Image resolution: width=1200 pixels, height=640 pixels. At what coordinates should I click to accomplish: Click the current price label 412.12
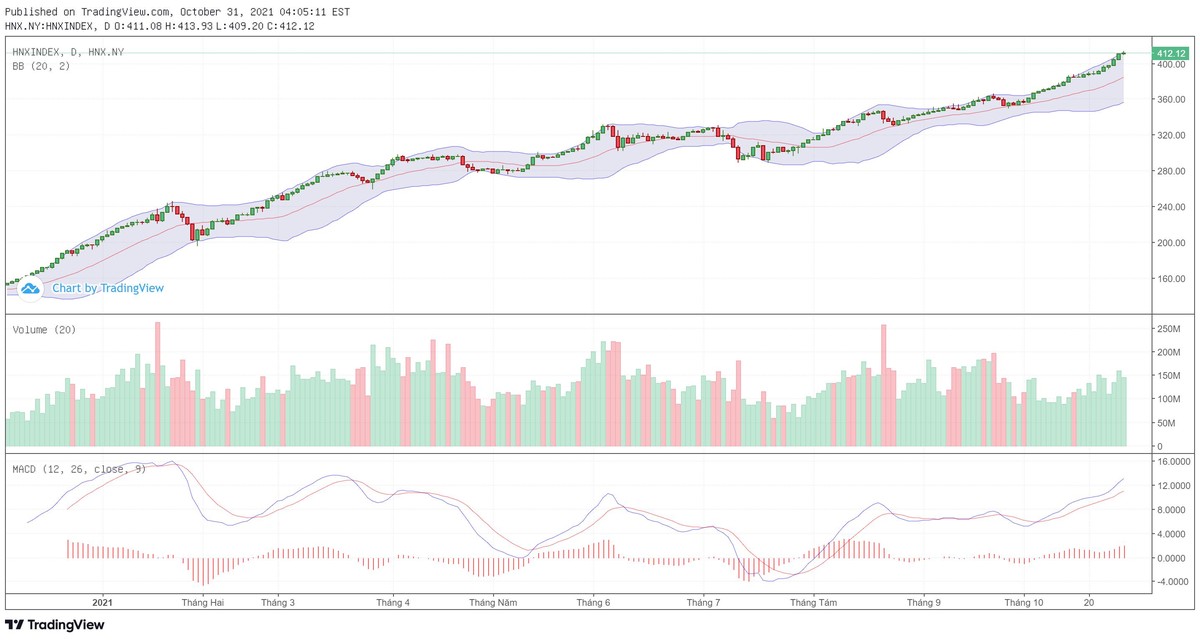1169,53
